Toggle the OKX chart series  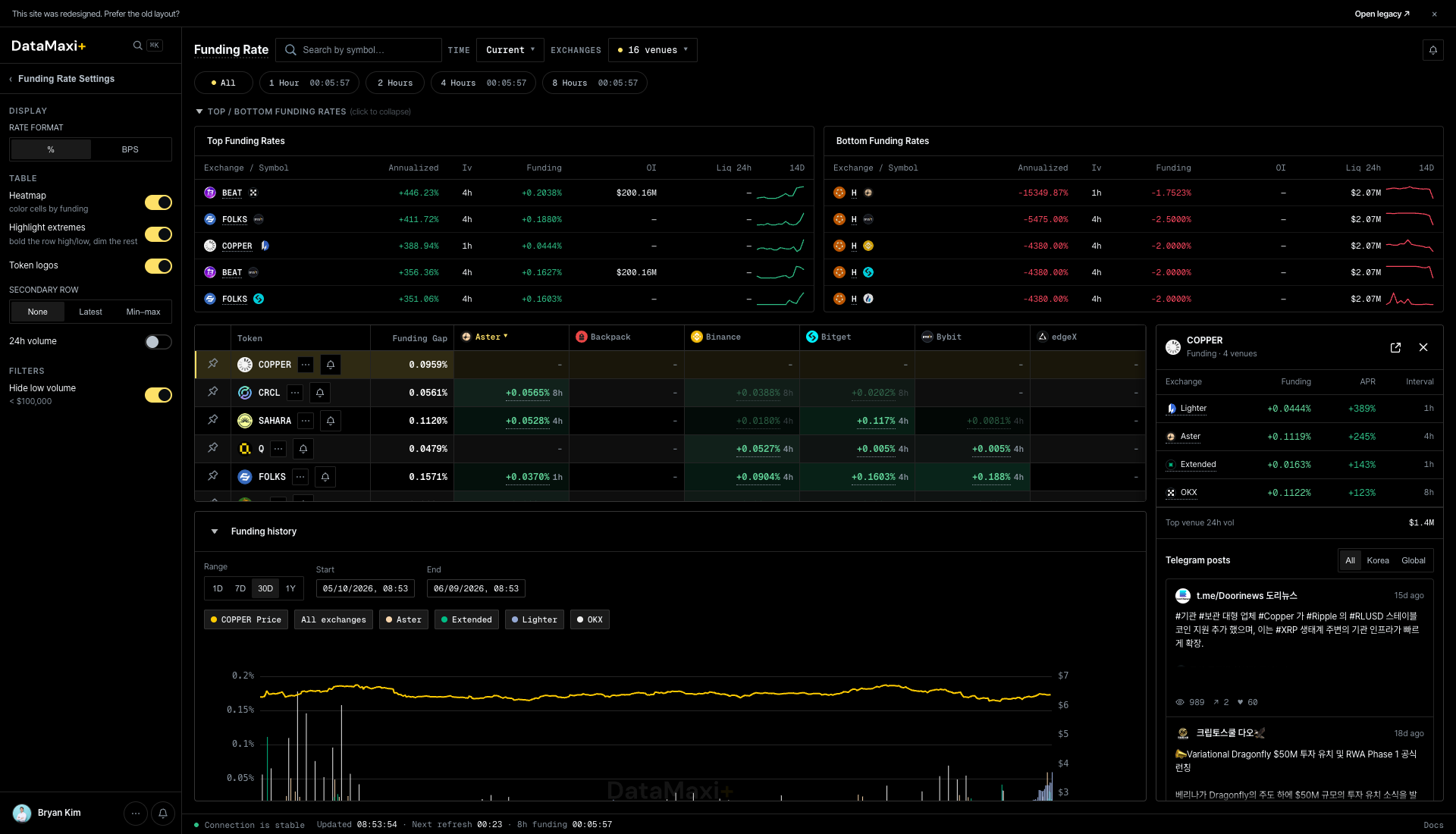(x=590, y=619)
